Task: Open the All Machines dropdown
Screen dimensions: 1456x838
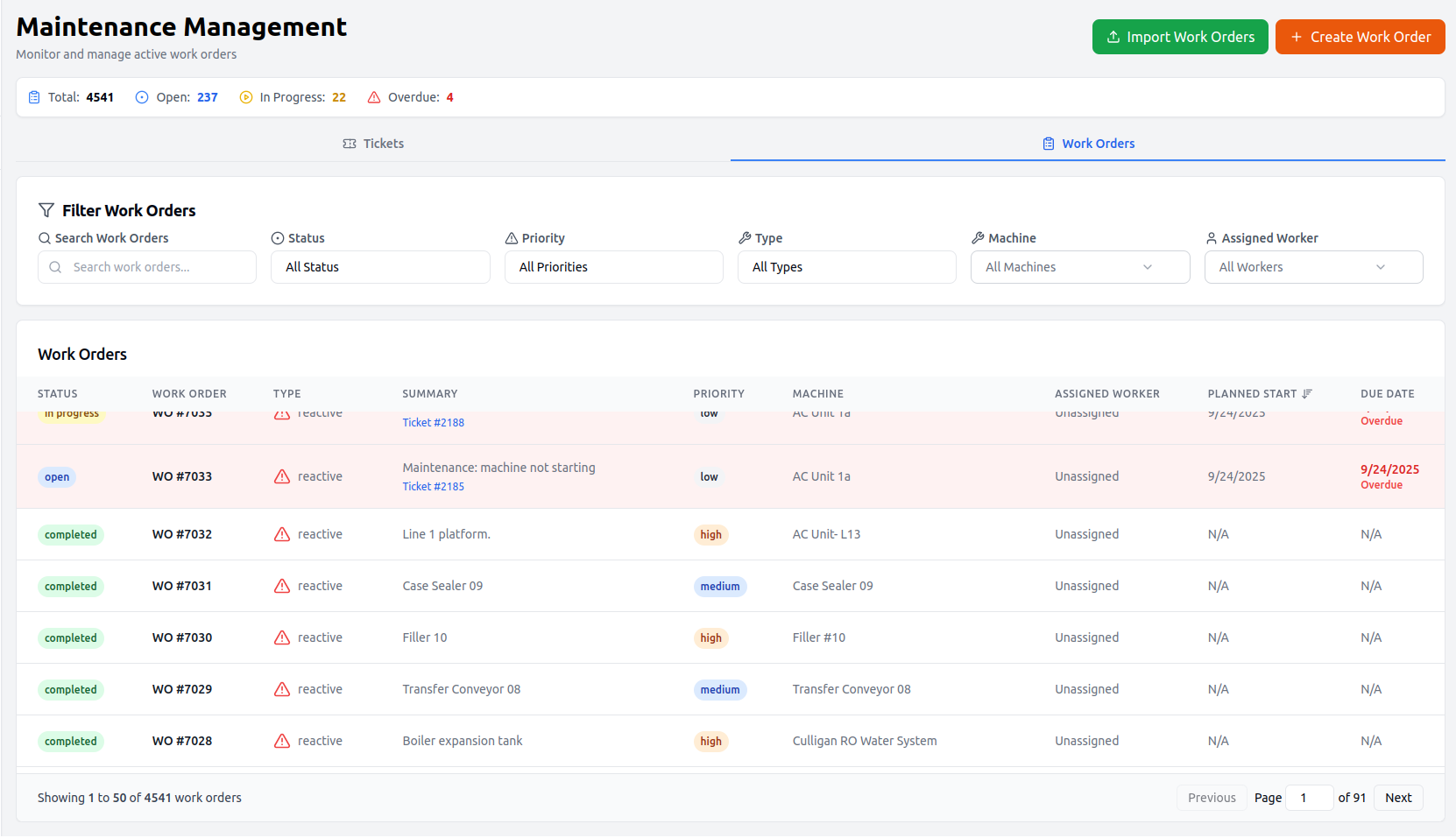Action: pos(1079,266)
